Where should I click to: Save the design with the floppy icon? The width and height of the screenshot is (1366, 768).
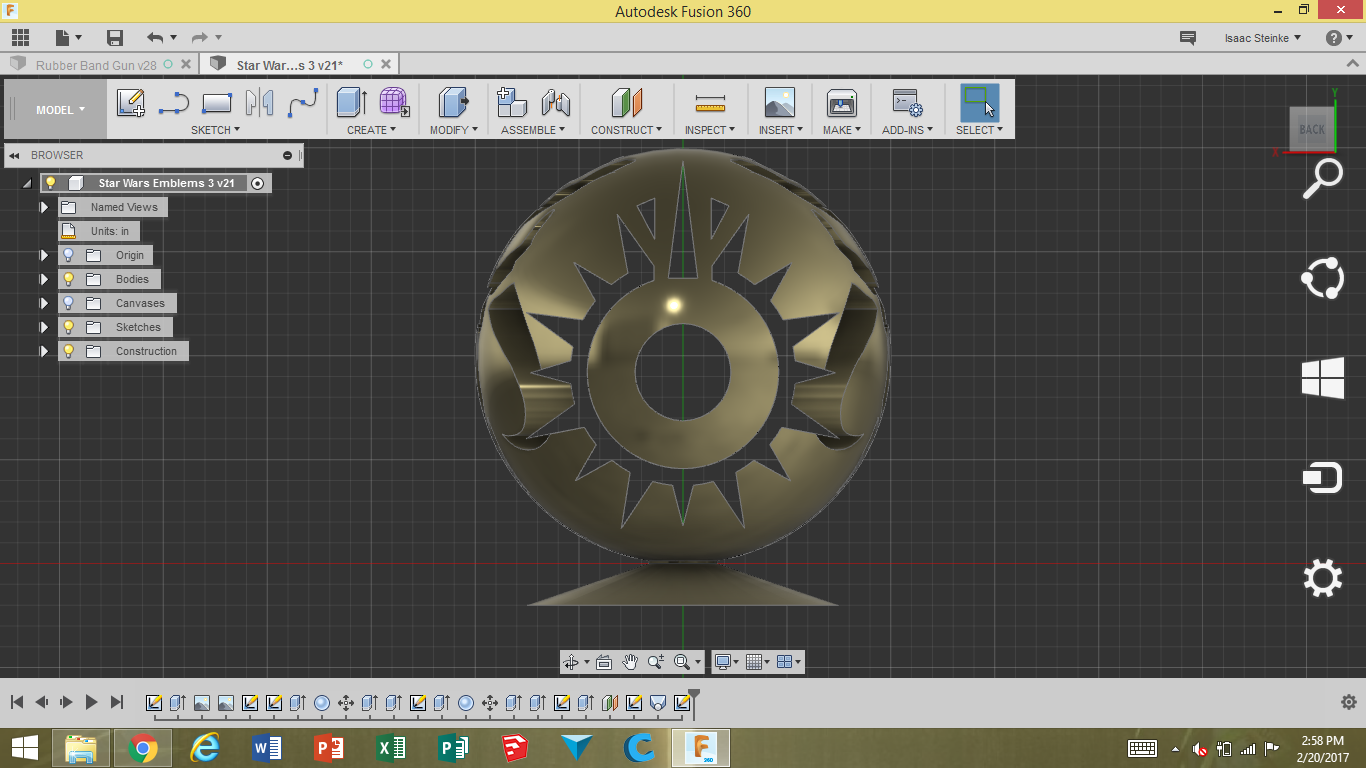click(x=115, y=38)
